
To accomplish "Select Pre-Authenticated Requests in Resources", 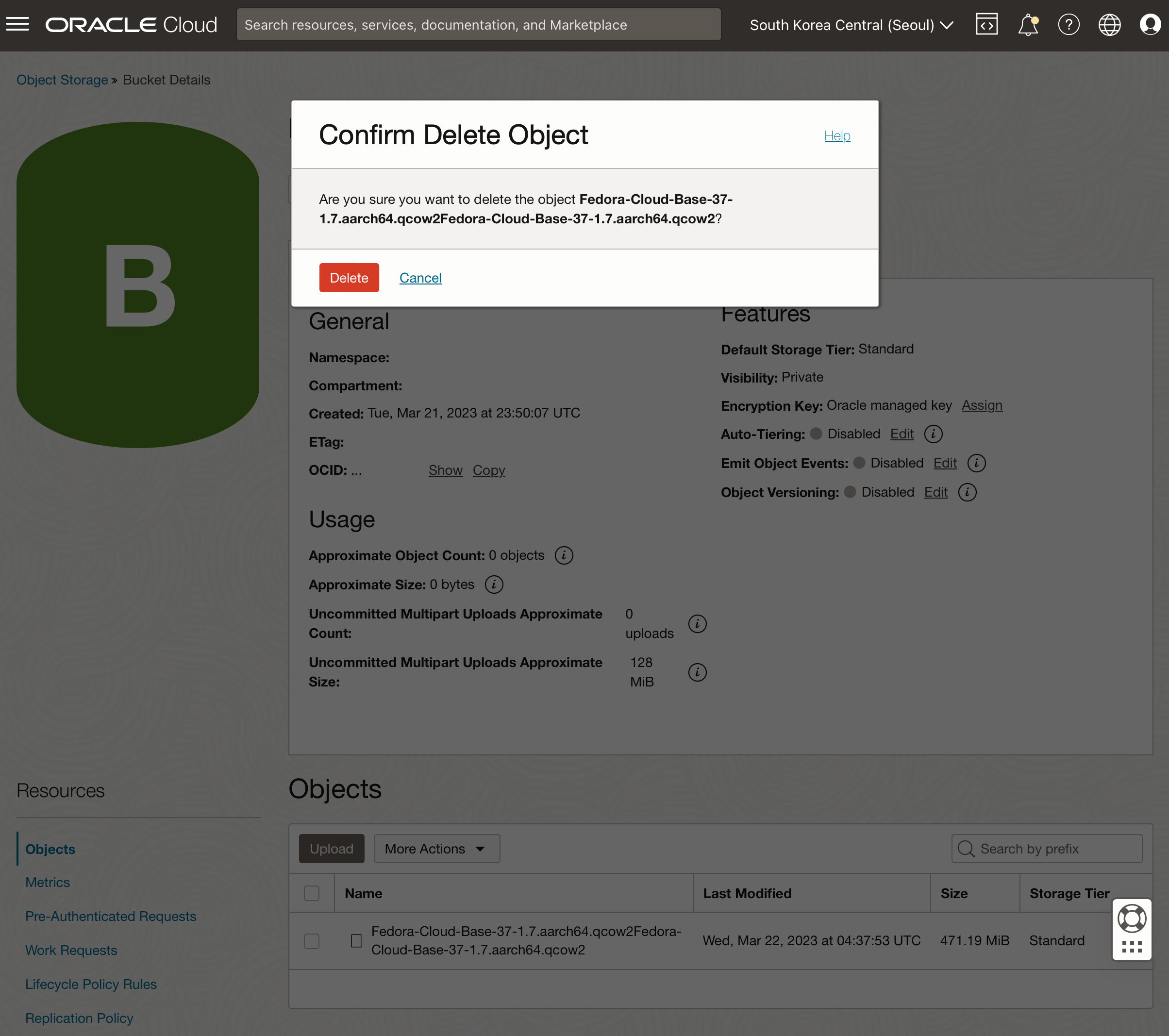I will tap(110, 917).
